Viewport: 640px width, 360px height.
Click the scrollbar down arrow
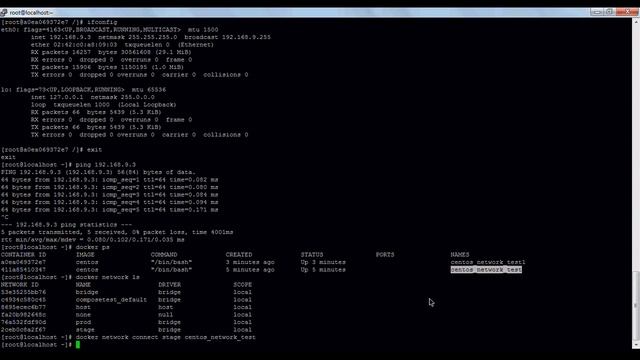click(636, 345)
